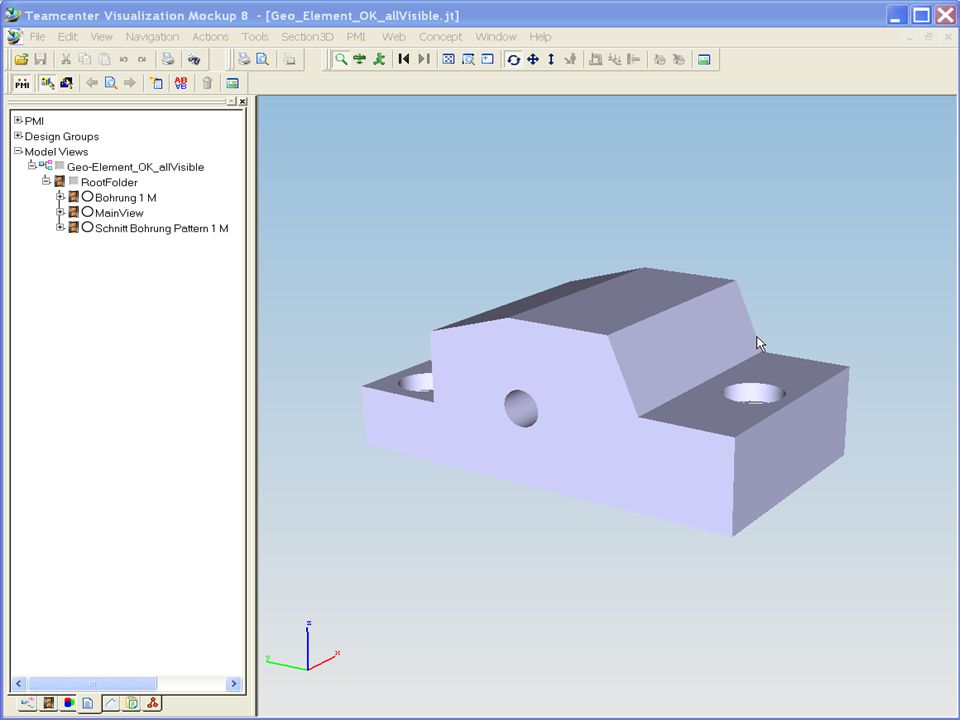Select the MainView label in tree
This screenshot has width=960, height=720.
119,212
